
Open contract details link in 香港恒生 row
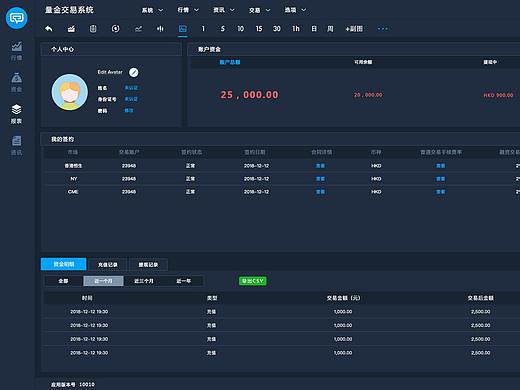[320, 166]
